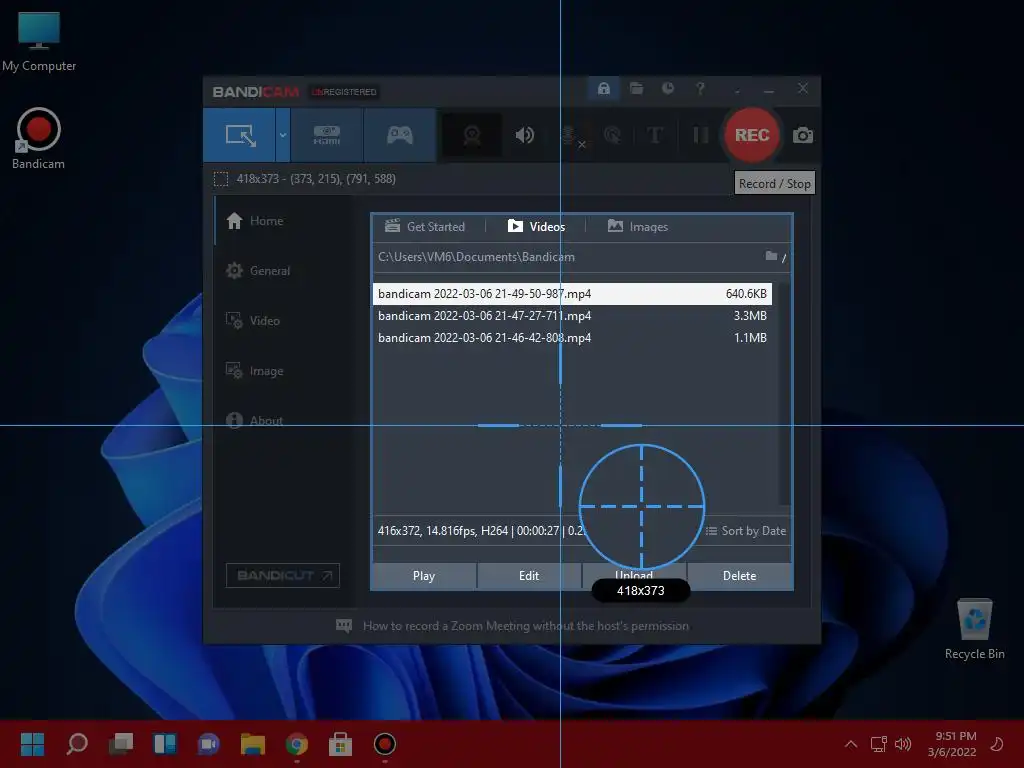Switch to the Videos tab
Screen dimensions: 1024x768
536,227
